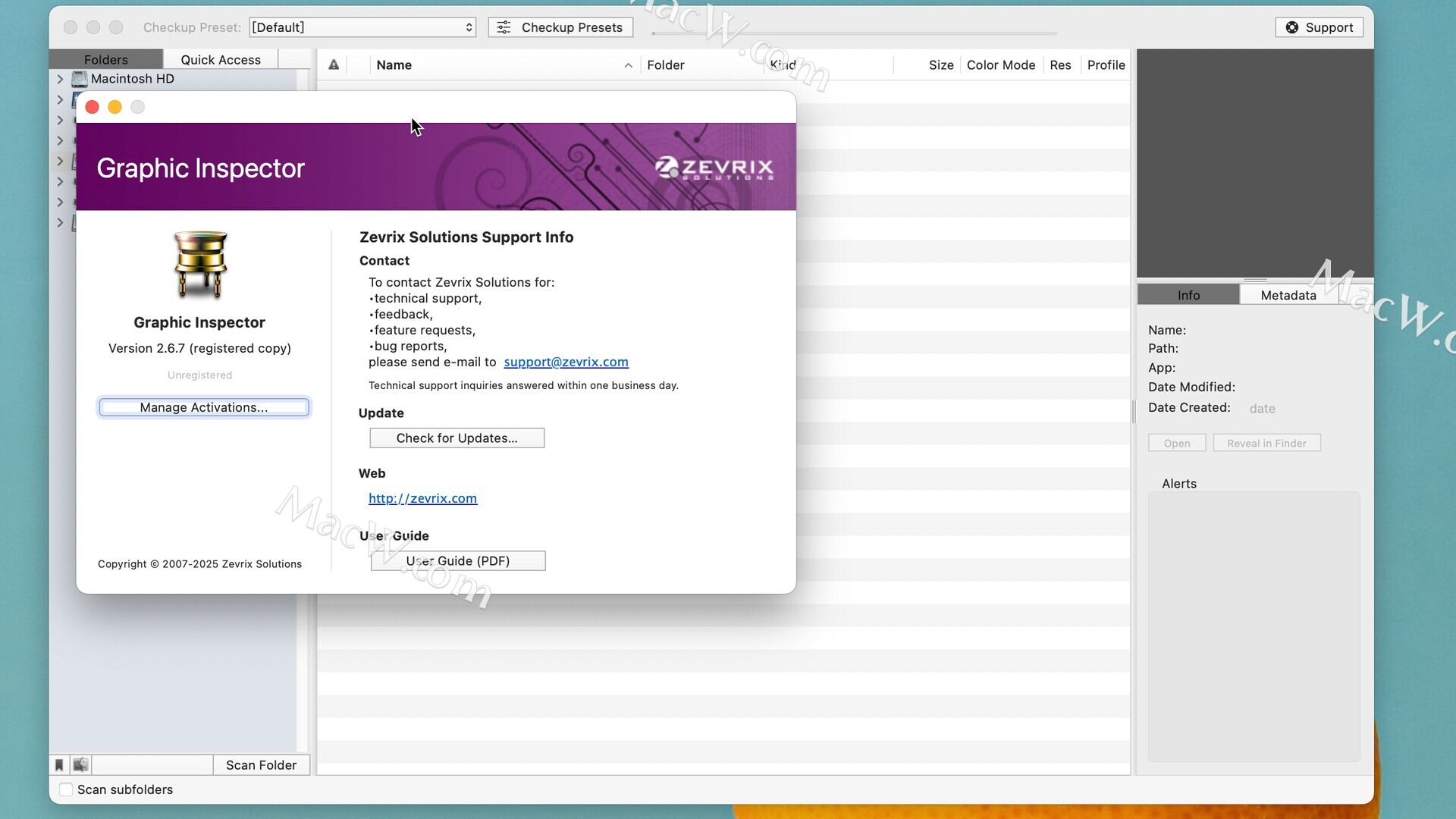Select the Info tab in the right panel

[1188, 295]
